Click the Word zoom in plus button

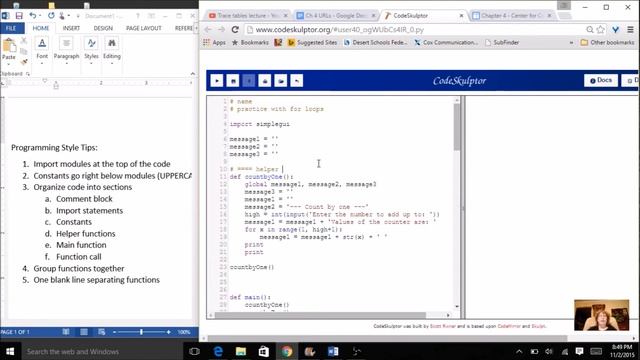[x=168, y=332]
